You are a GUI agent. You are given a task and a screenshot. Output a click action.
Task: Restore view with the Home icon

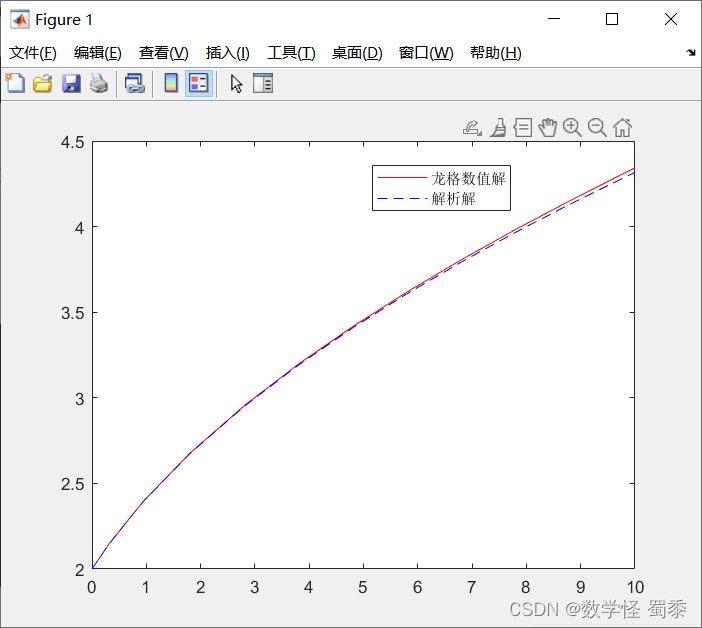(x=622, y=128)
